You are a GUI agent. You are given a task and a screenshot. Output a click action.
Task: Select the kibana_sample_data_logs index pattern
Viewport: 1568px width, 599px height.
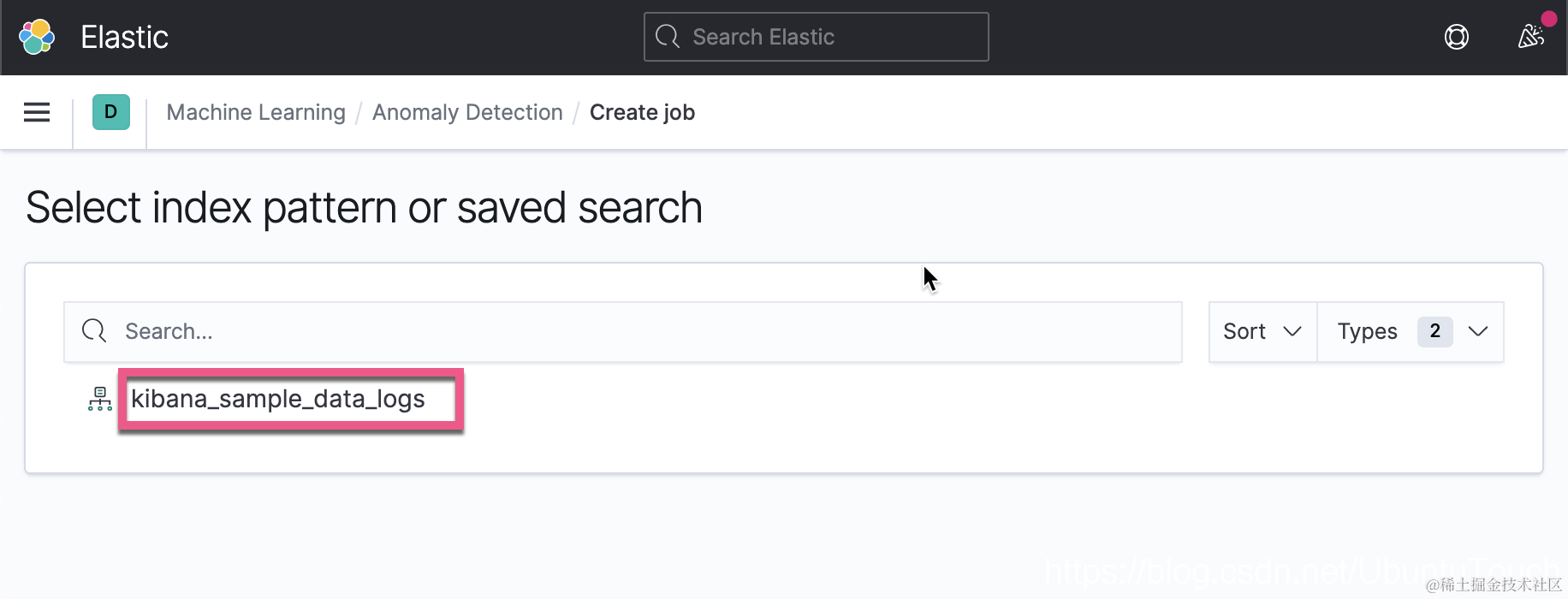pyautogui.click(x=278, y=399)
